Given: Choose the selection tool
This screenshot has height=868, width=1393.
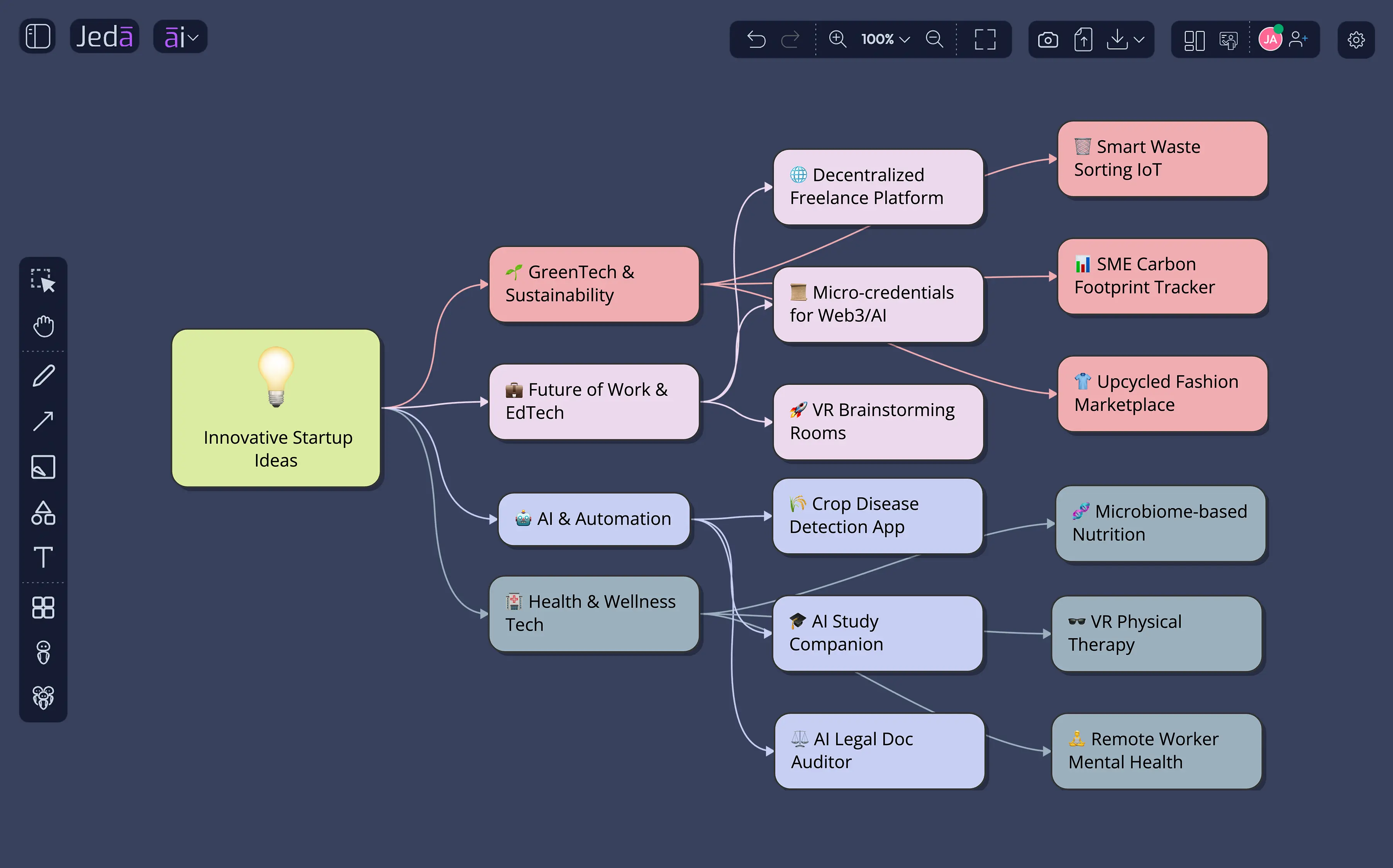Looking at the screenshot, I should coord(43,281).
